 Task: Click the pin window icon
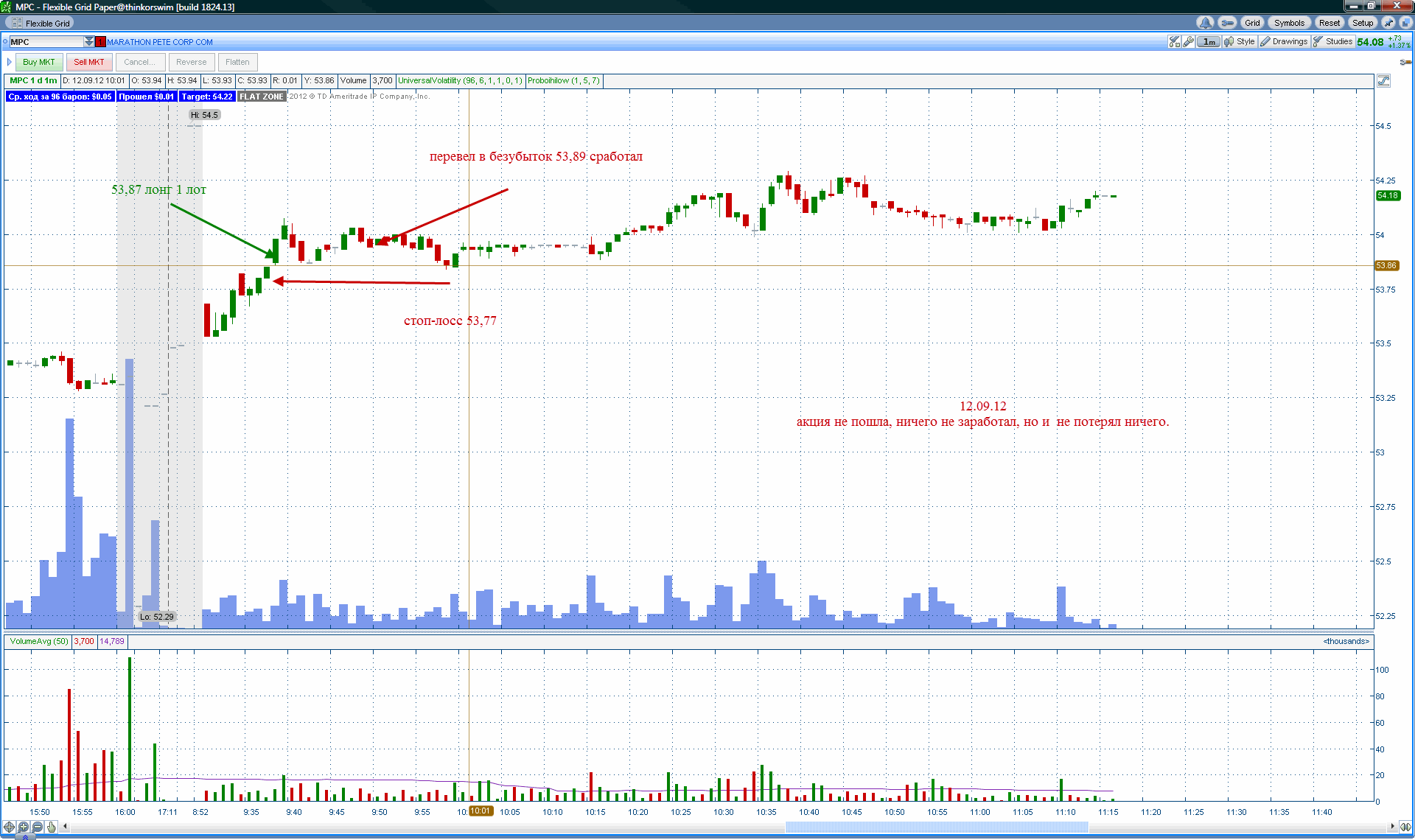tap(1388, 23)
